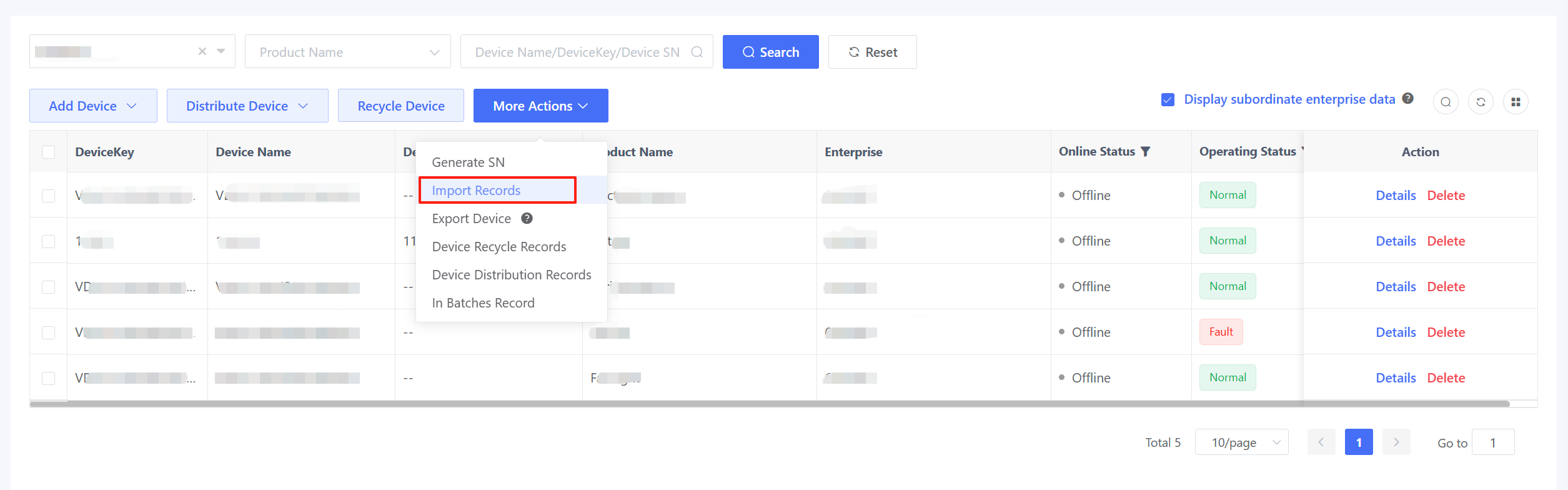Click the circular refresh icon above table
The height and width of the screenshot is (490, 1568).
[x=1481, y=102]
